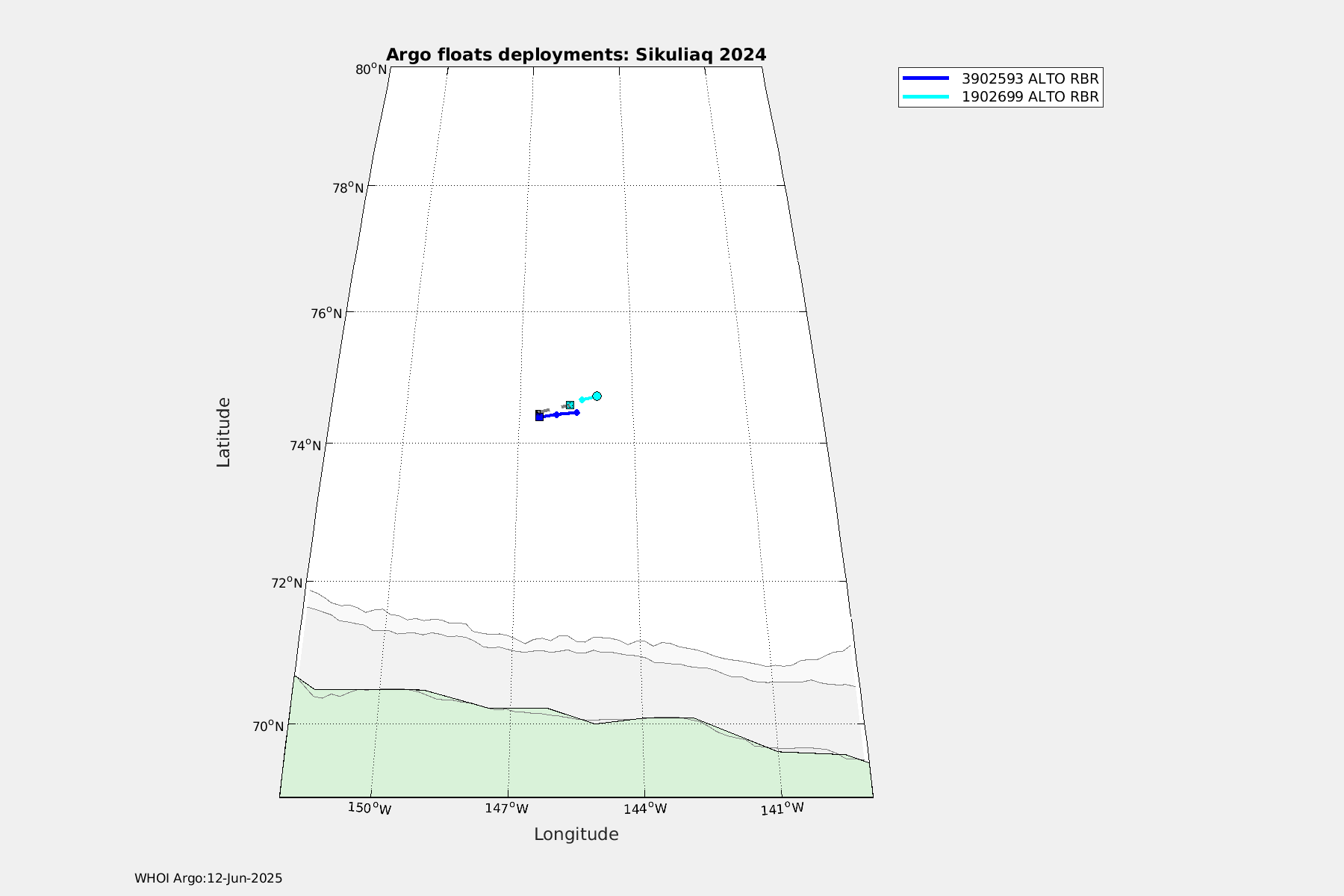Screen dimensions: 1344x896
Task: Click the 150°W longitude label
Action: 370,808
